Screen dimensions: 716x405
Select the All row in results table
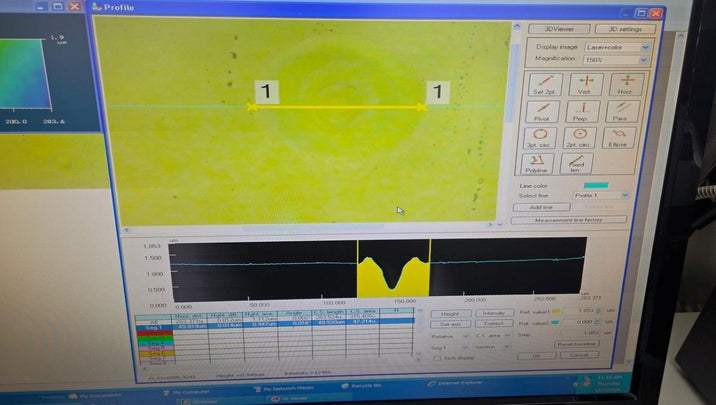click(x=275, y=319)
